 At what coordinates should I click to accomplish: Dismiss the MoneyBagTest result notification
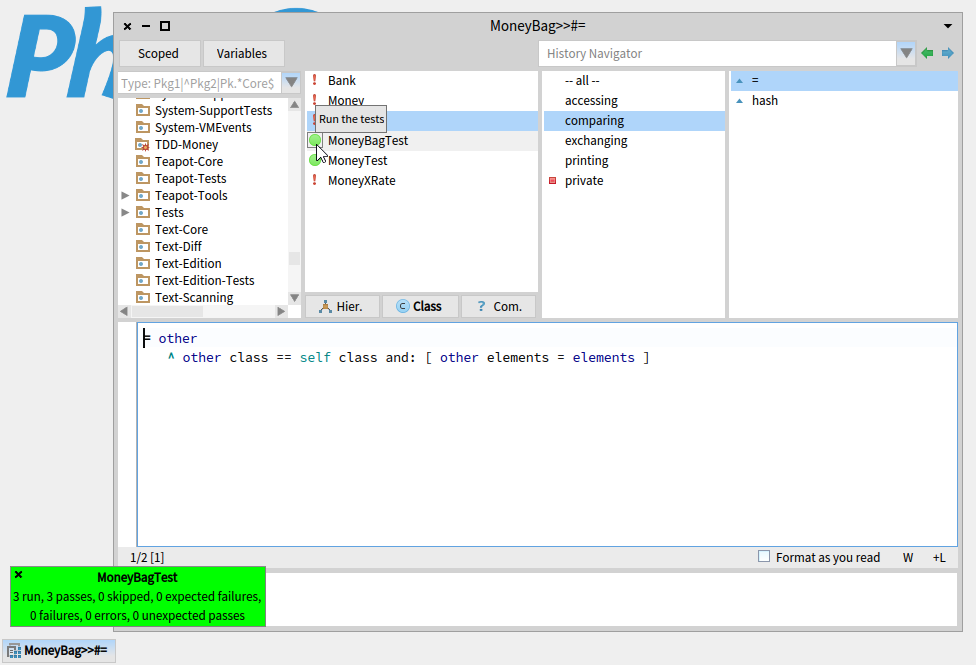(19, 575)
